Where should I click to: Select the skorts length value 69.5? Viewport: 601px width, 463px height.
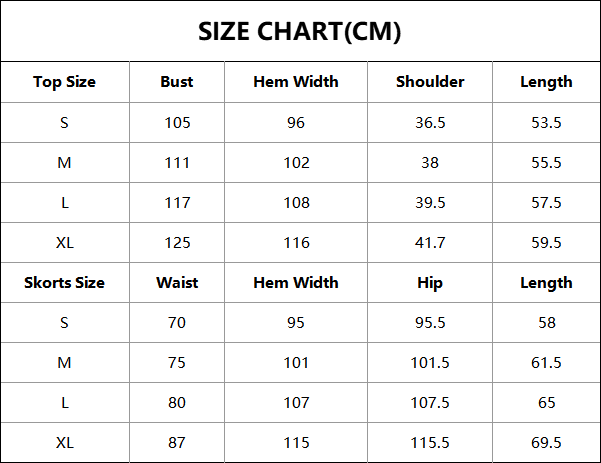(x=546, y=443)
